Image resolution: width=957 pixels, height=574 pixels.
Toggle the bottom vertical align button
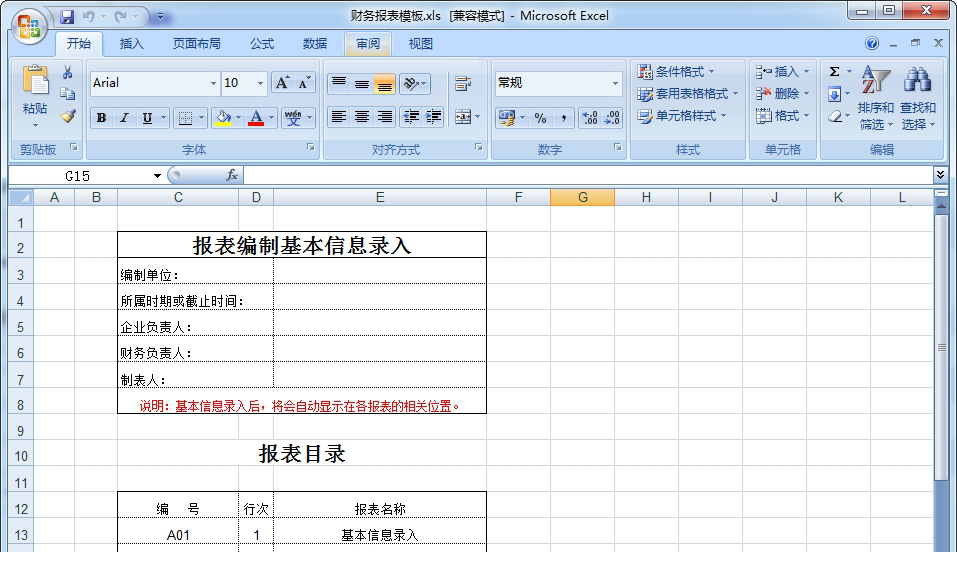384,84
